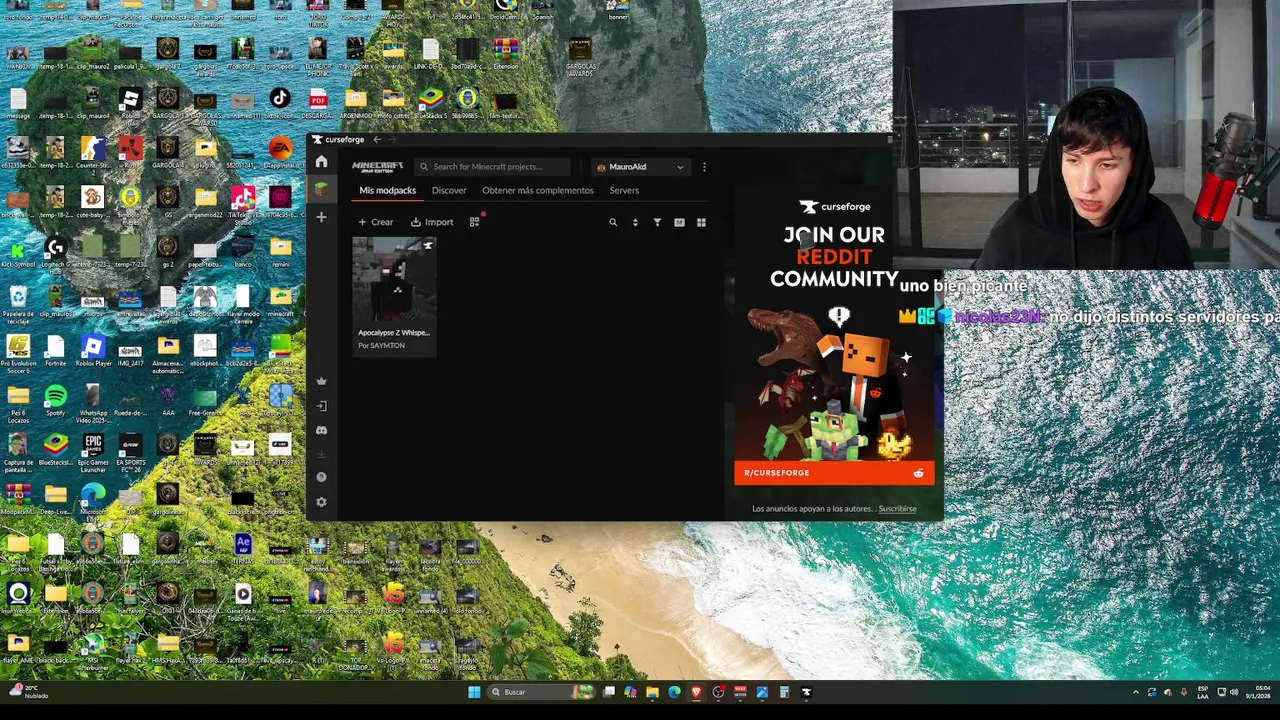
Task: Open the crown premium icon in sidebar
Action: [x=321, y=381]
